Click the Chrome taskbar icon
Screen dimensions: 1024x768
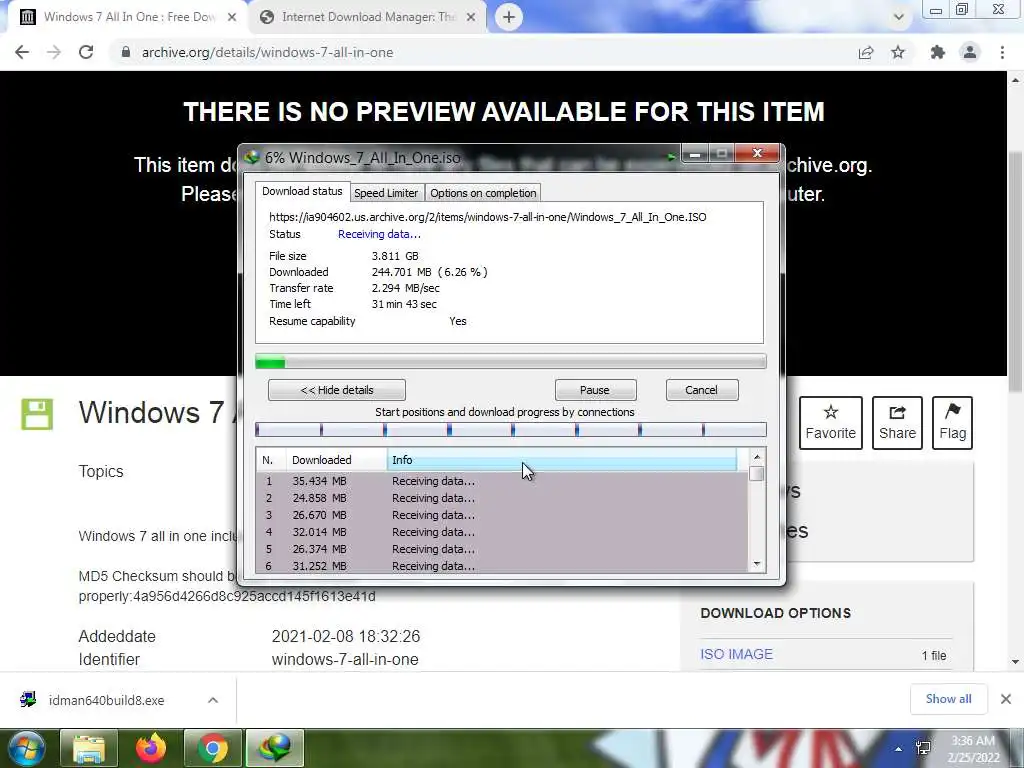pos(213,748)
